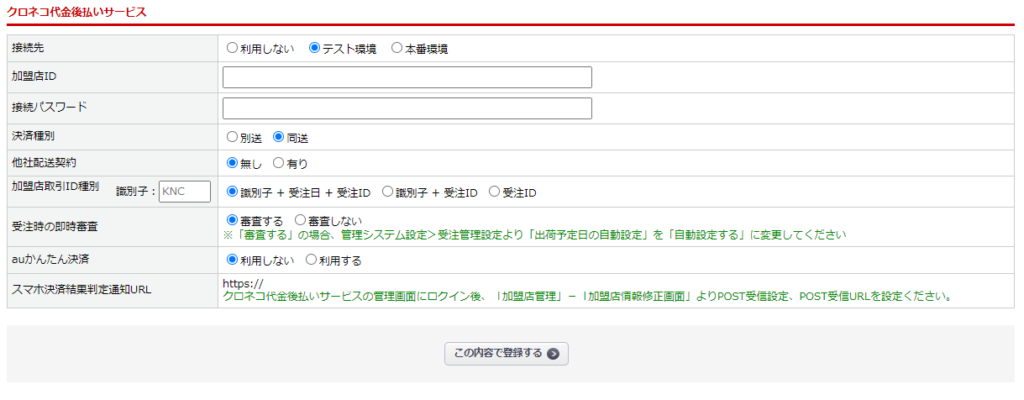Click the 決済種別 row label
The image size is (1024, 400).
coord(33,136)
